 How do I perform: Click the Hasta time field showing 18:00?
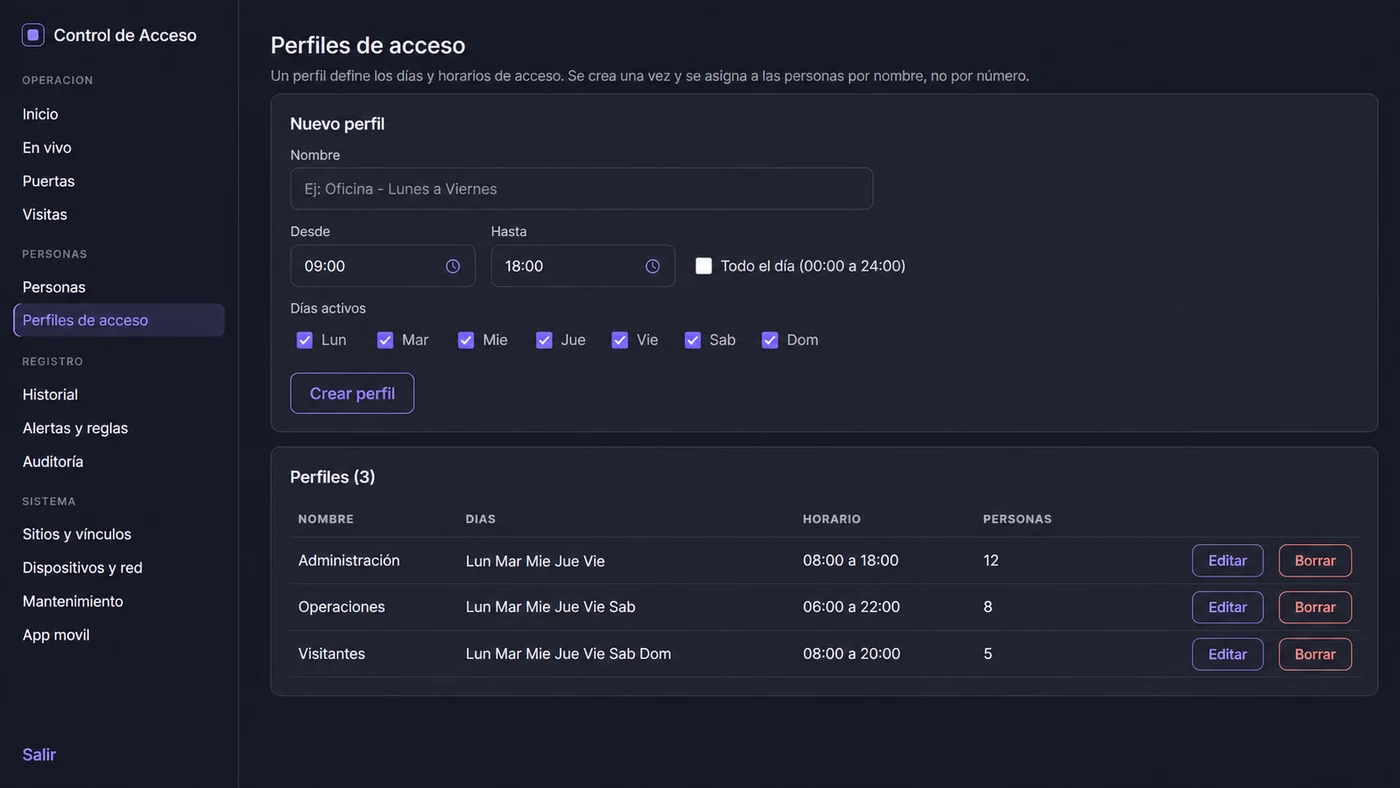click(583, 266)
